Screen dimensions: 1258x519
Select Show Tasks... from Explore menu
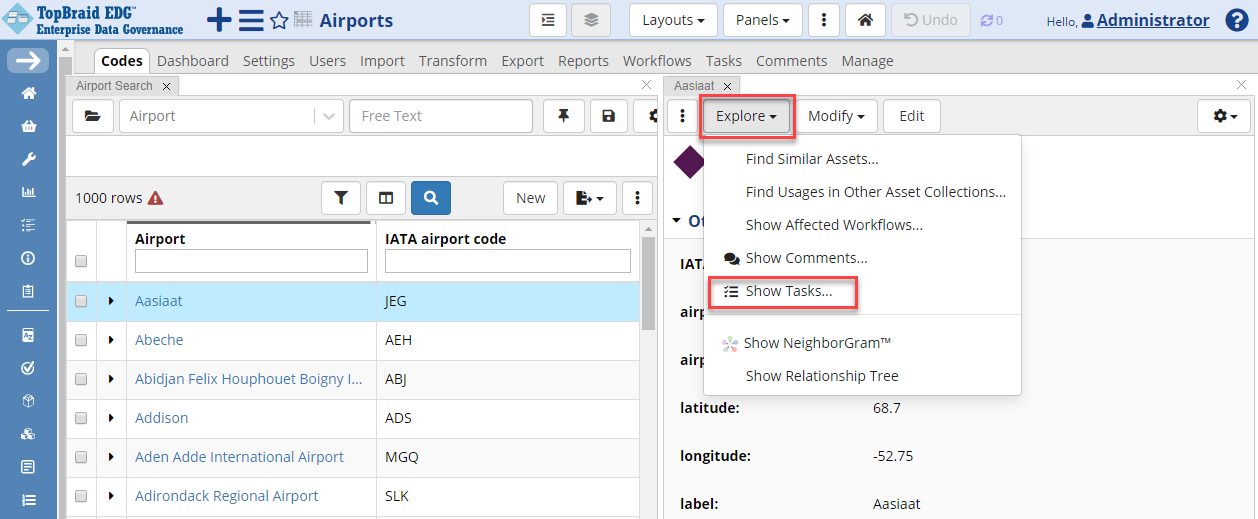788,291
